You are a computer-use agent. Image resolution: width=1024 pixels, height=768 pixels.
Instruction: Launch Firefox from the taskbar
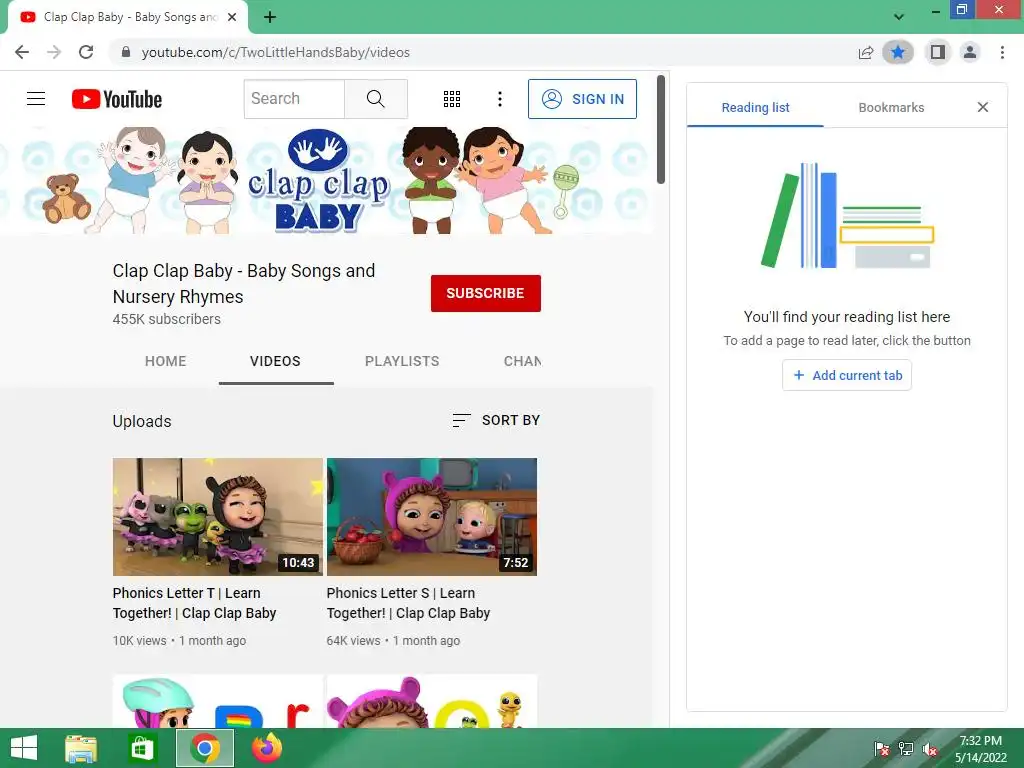[x=267, y=748]
